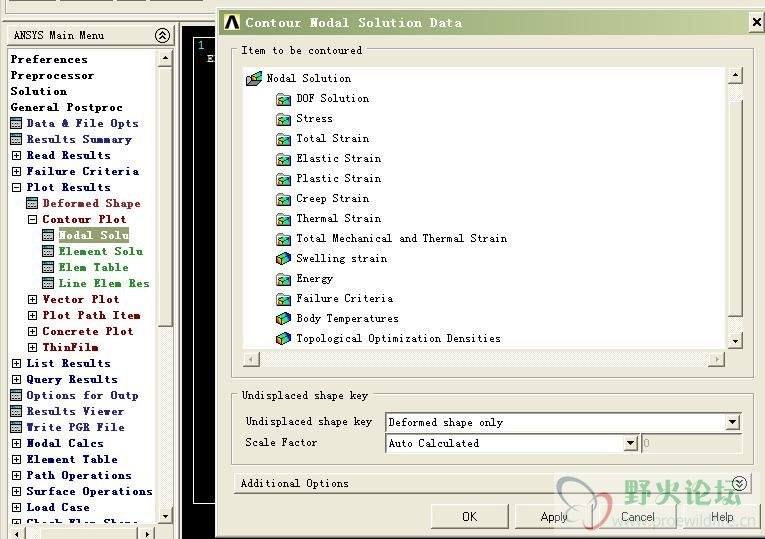Click item list scroll down arrow
This screenshot has height=539, width=765.
click(x=735, y=340)
